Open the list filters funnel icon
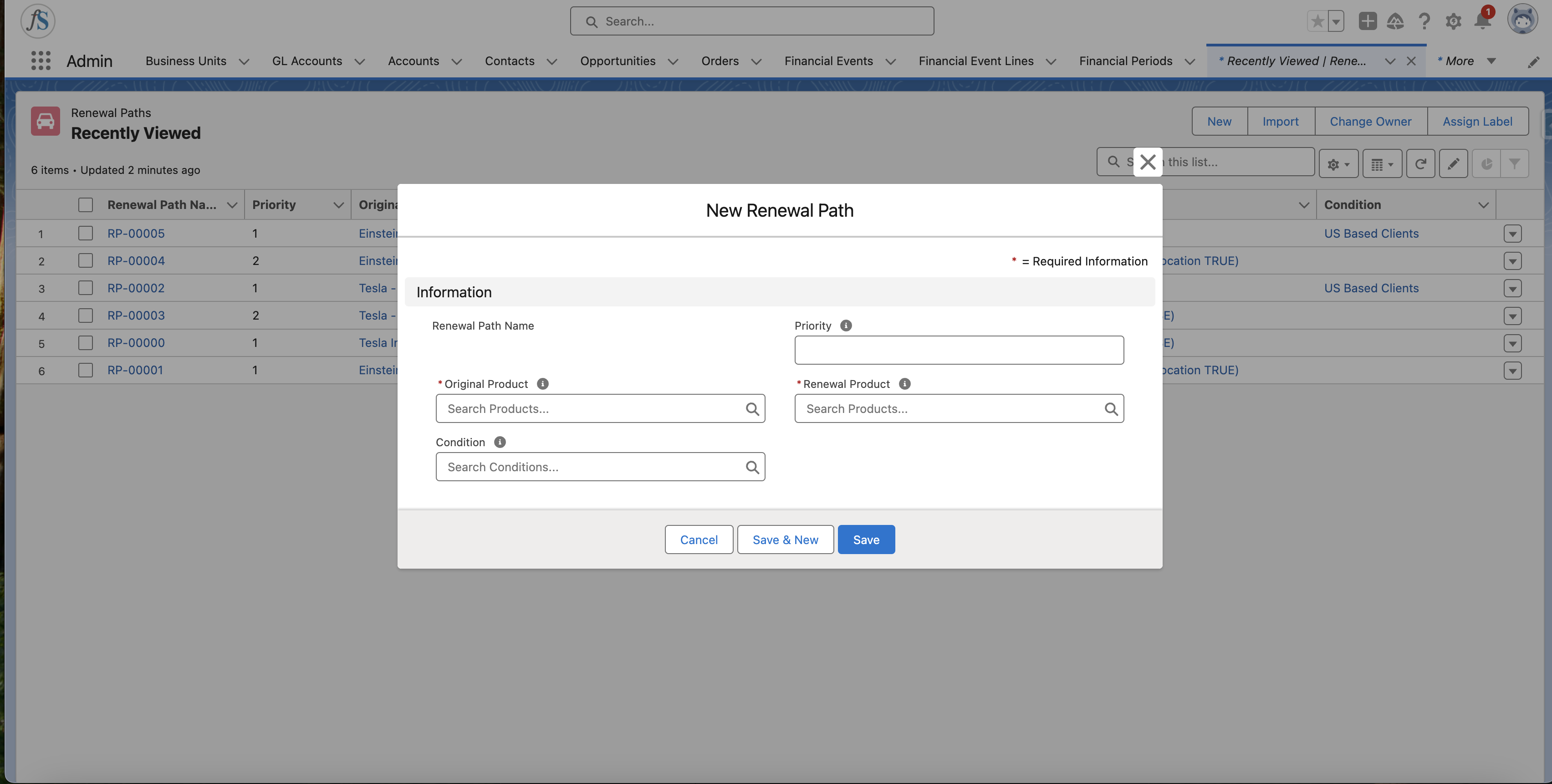The height and width of the screenshot is (784, 1552). pyautogui.click(x=1514, y=164)
